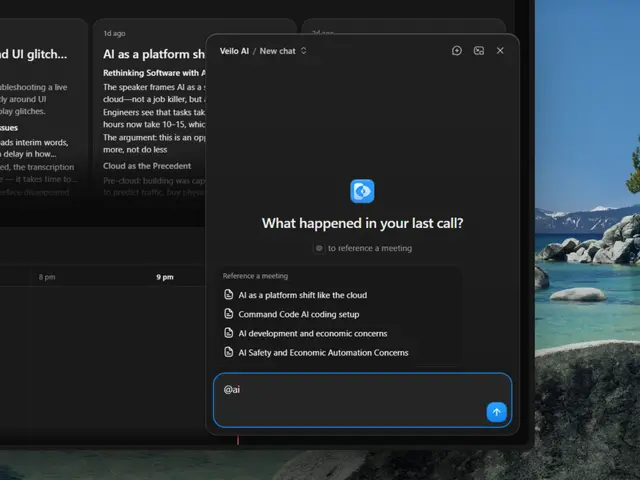The width and height of the screenshot is (640, 480).
Task: Click document icon beside AI as a platform shift
Action: point(229,294)
